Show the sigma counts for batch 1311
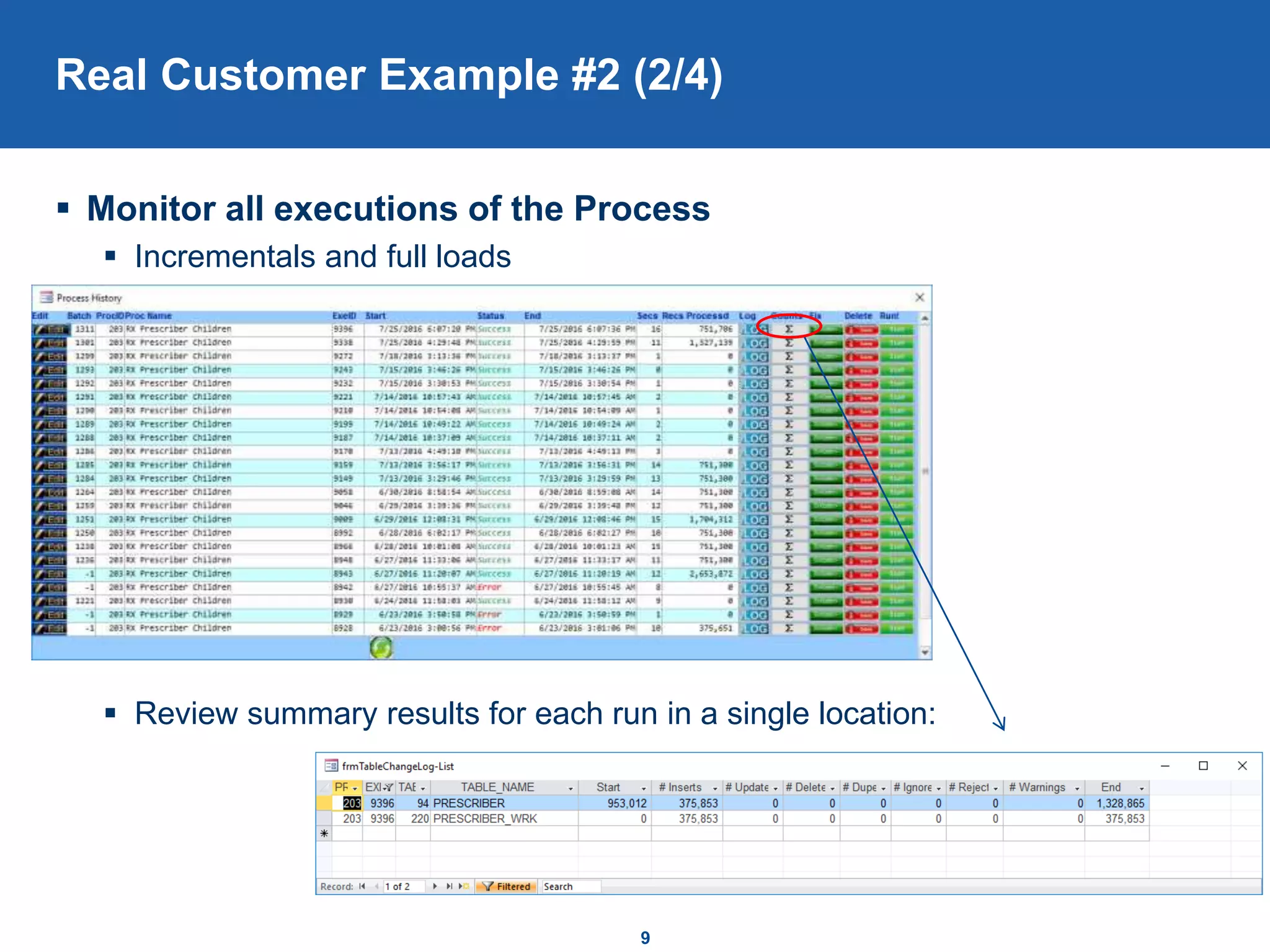This screenshot has width=1270, height=952. pos(789,329)
